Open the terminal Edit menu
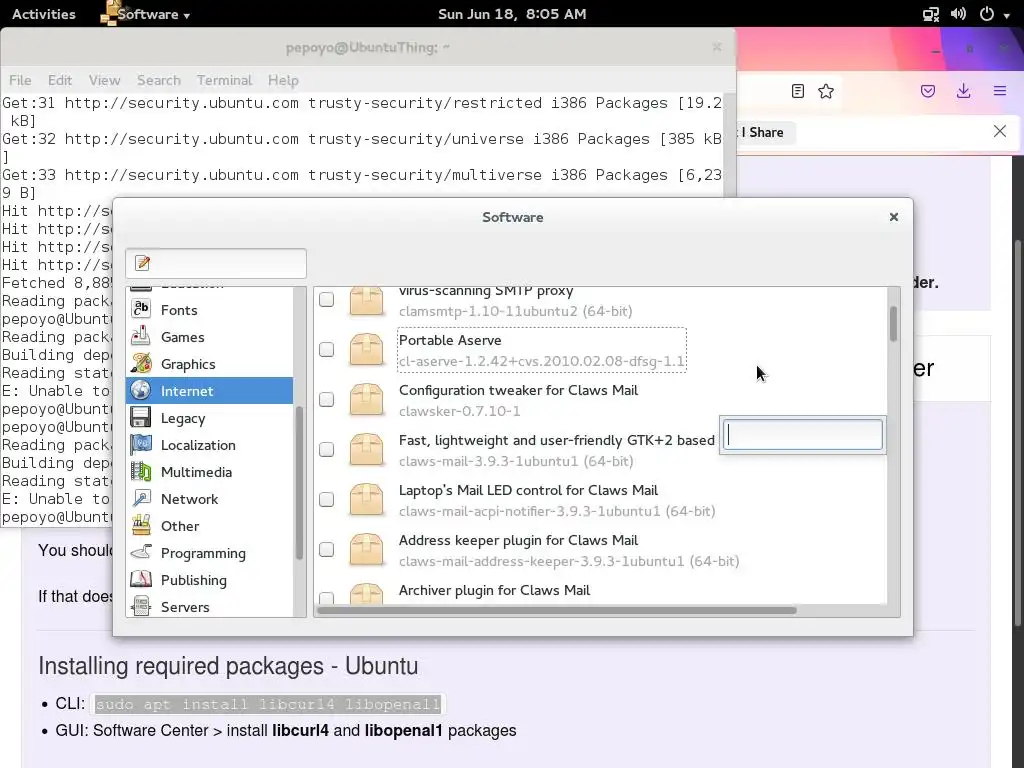The image size is (1024, 768). (59, 80)
